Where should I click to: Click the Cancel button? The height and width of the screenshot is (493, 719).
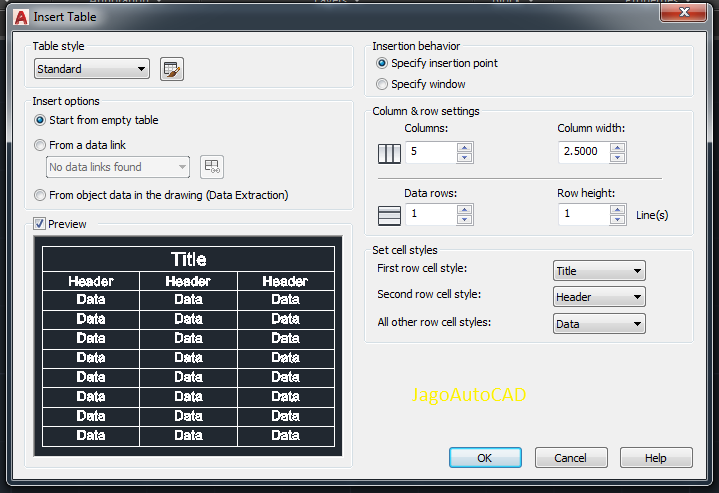pyautogui.click(x=571, y=458)
